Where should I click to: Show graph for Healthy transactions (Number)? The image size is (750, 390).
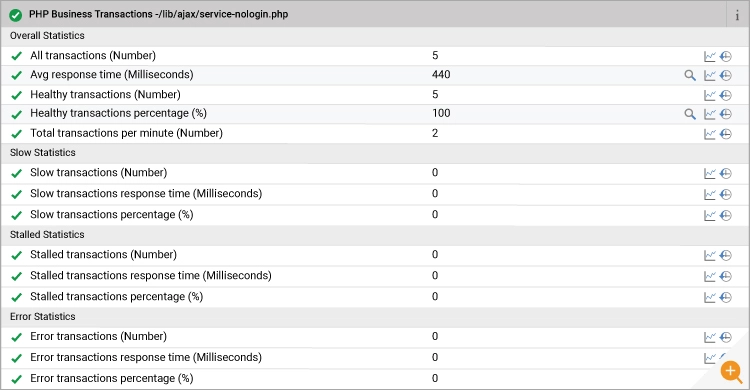point(710,95)
